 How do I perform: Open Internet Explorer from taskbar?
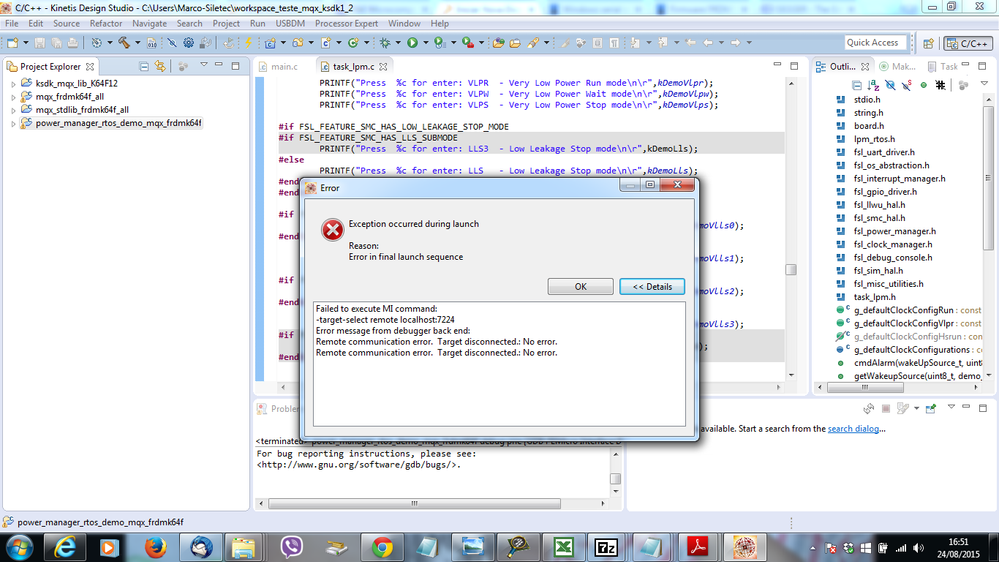pos(65,547)
